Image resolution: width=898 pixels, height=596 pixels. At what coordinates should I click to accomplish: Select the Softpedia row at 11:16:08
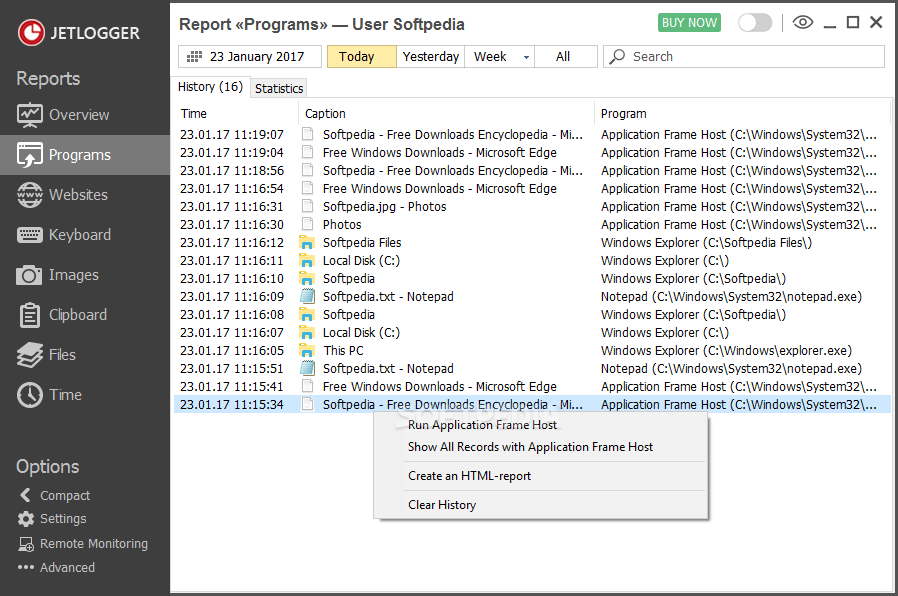(532, 315)
